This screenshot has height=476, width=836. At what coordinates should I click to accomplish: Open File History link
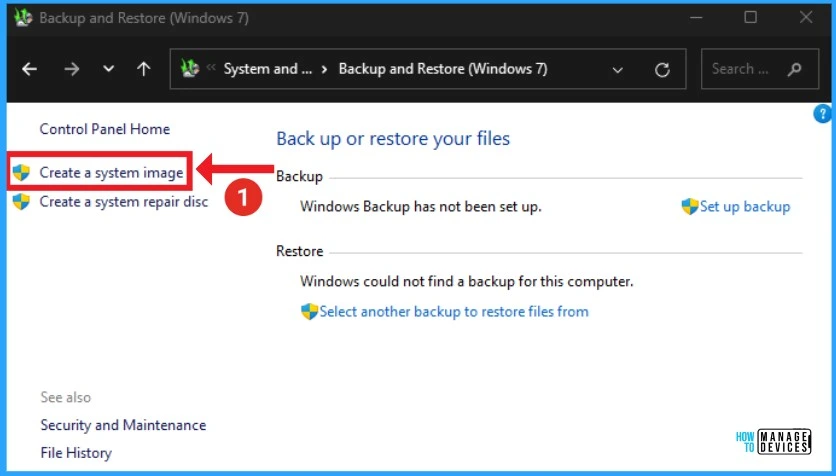point(76,453)
